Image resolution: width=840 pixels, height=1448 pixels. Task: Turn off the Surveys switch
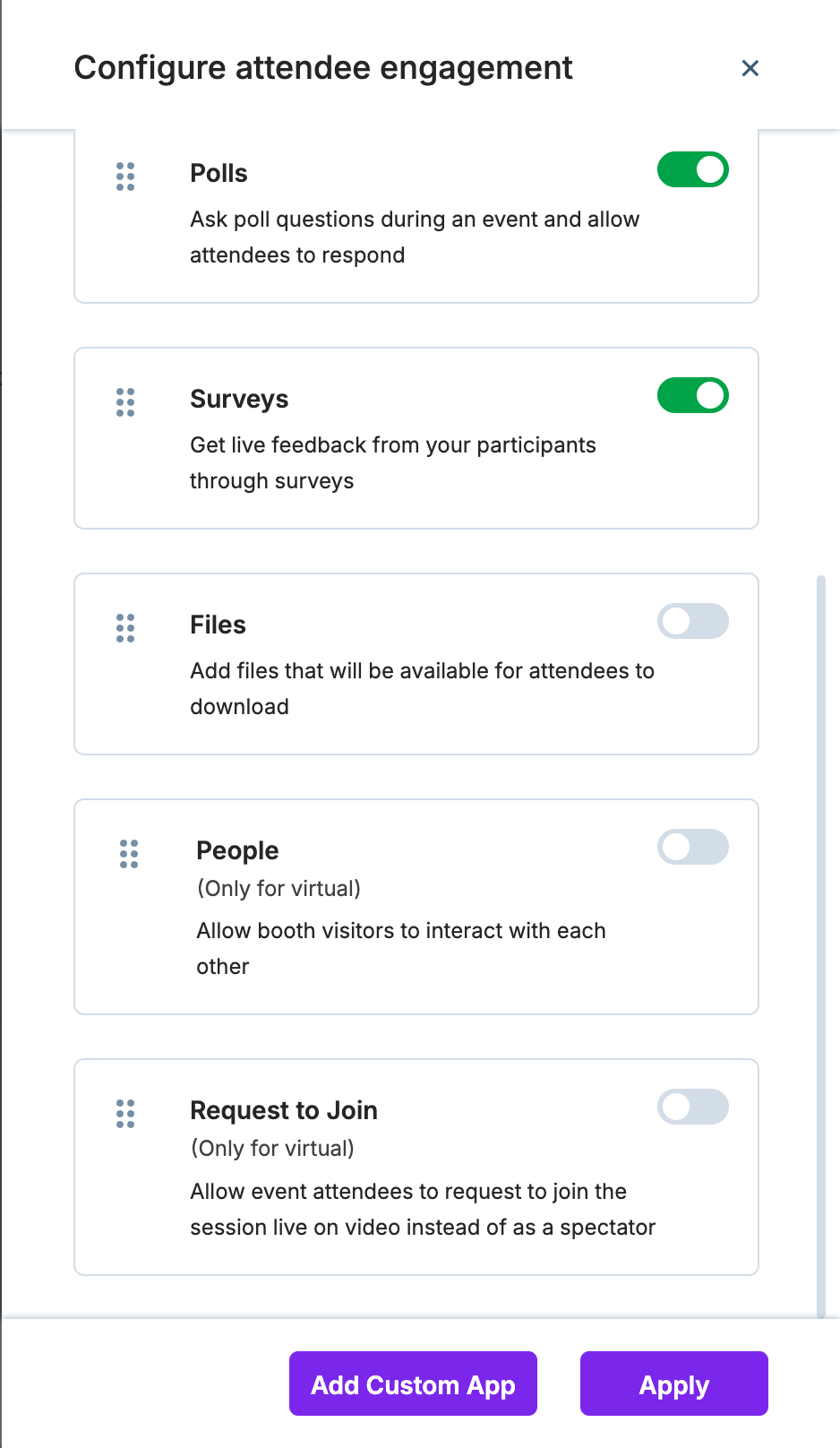coord(692,395)
